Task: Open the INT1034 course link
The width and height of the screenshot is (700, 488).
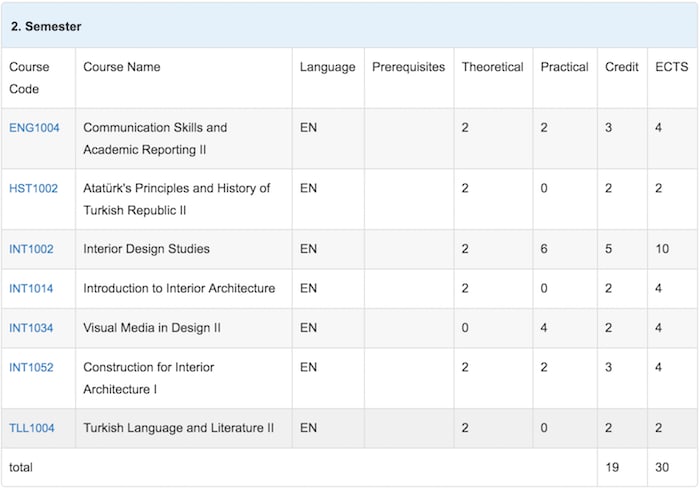Action: pos(31,328)
